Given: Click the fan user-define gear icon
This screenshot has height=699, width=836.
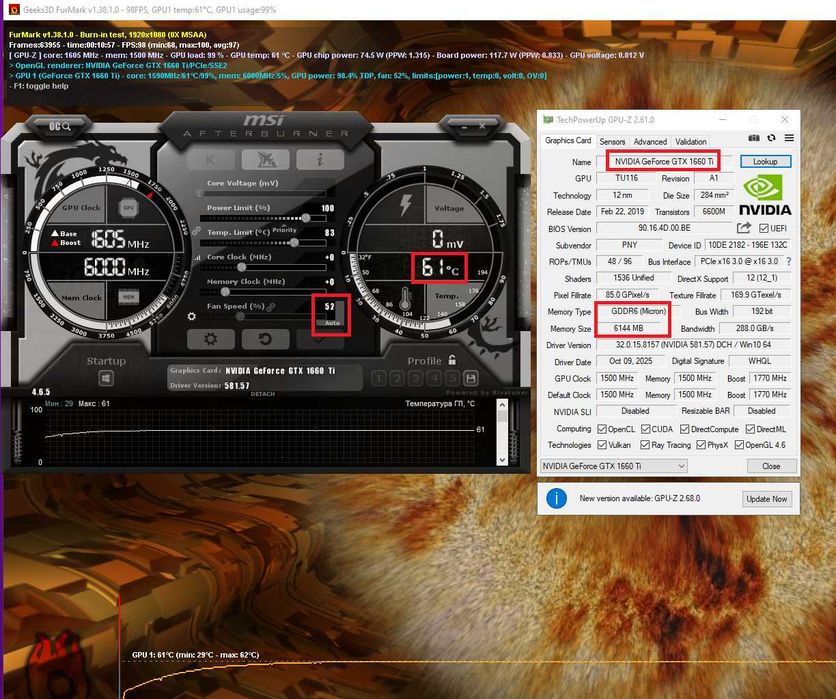Looking at the screenshot, I should [192, 316].
